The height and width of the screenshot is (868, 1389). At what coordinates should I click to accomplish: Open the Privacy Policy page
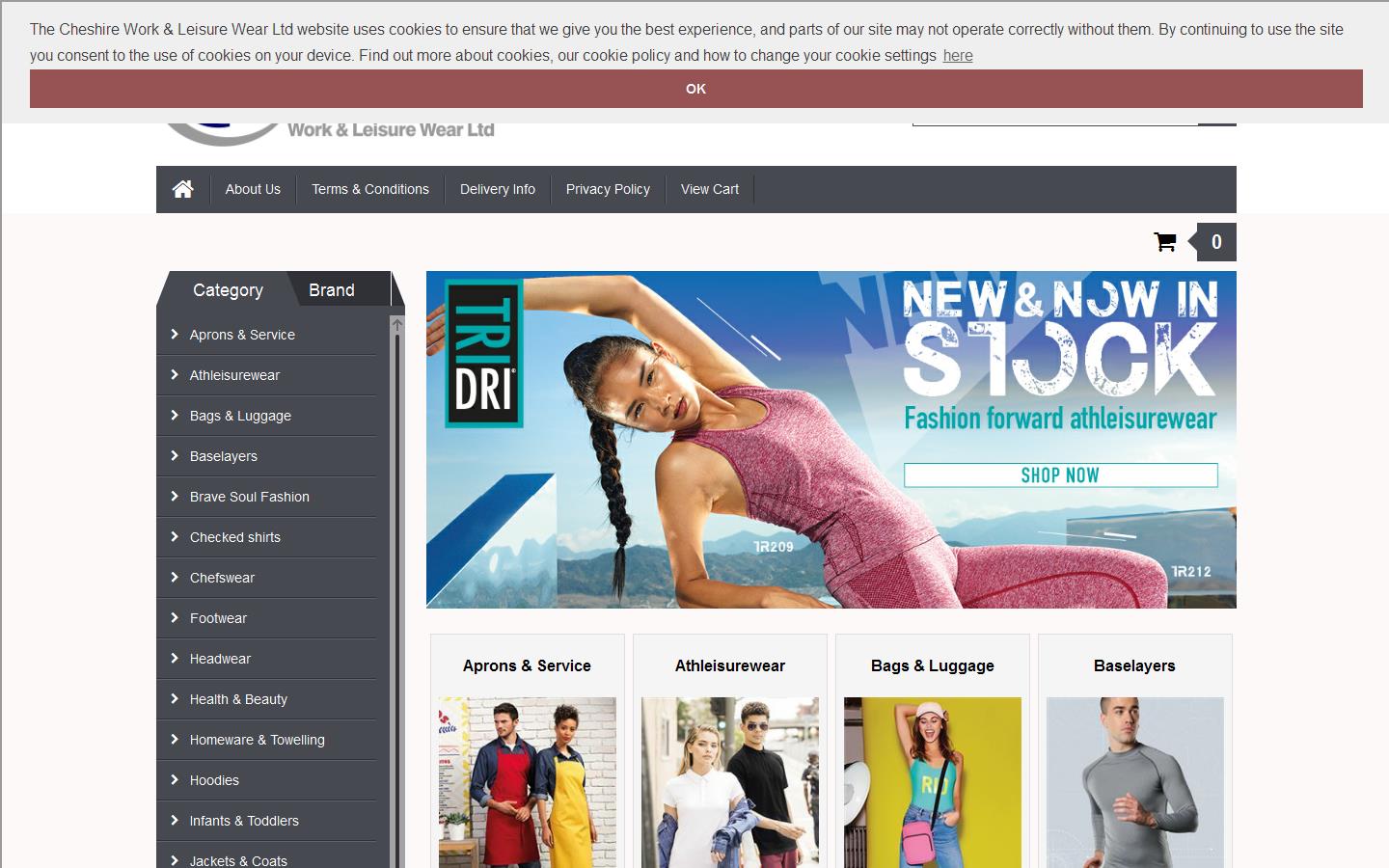pyautogui.click(x=608, y=189)
